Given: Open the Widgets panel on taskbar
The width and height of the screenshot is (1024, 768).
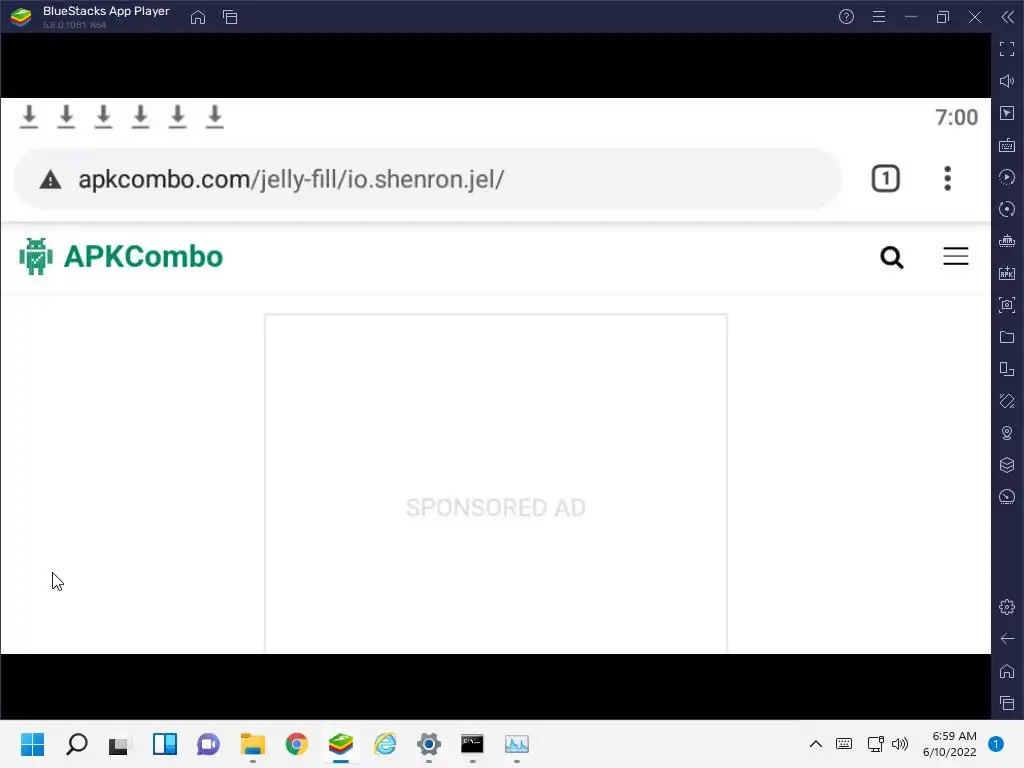Looking at the screenshot, I should tap(165, 744).
